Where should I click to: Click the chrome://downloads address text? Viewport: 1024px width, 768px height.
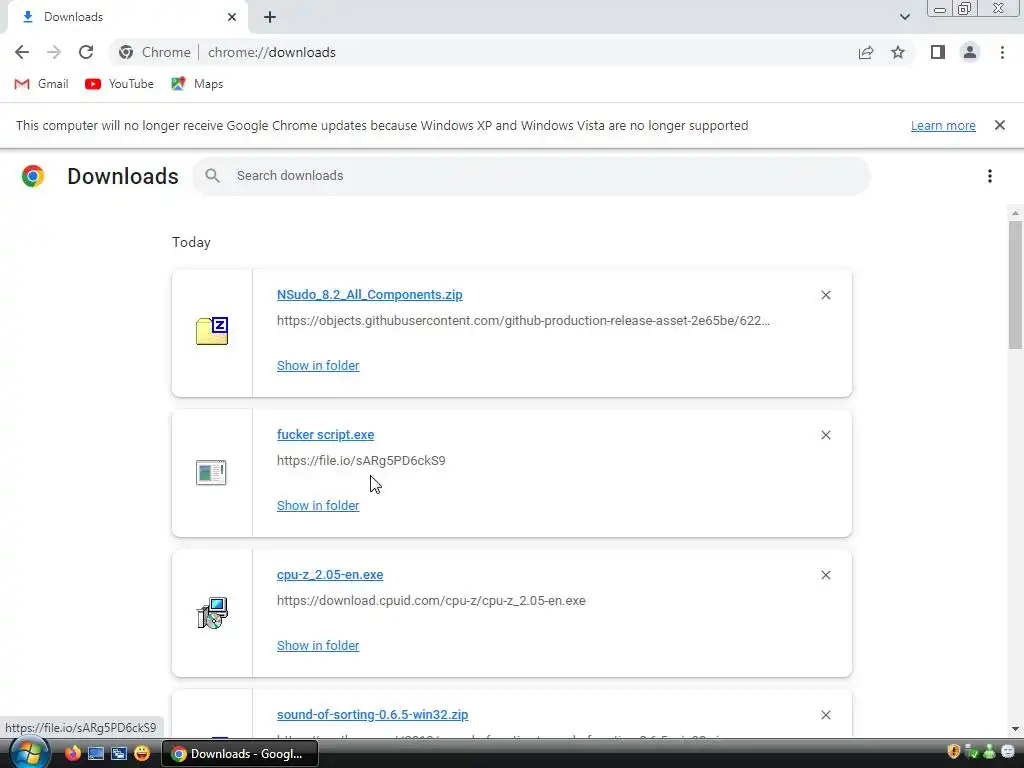click(x=272, y=52)
